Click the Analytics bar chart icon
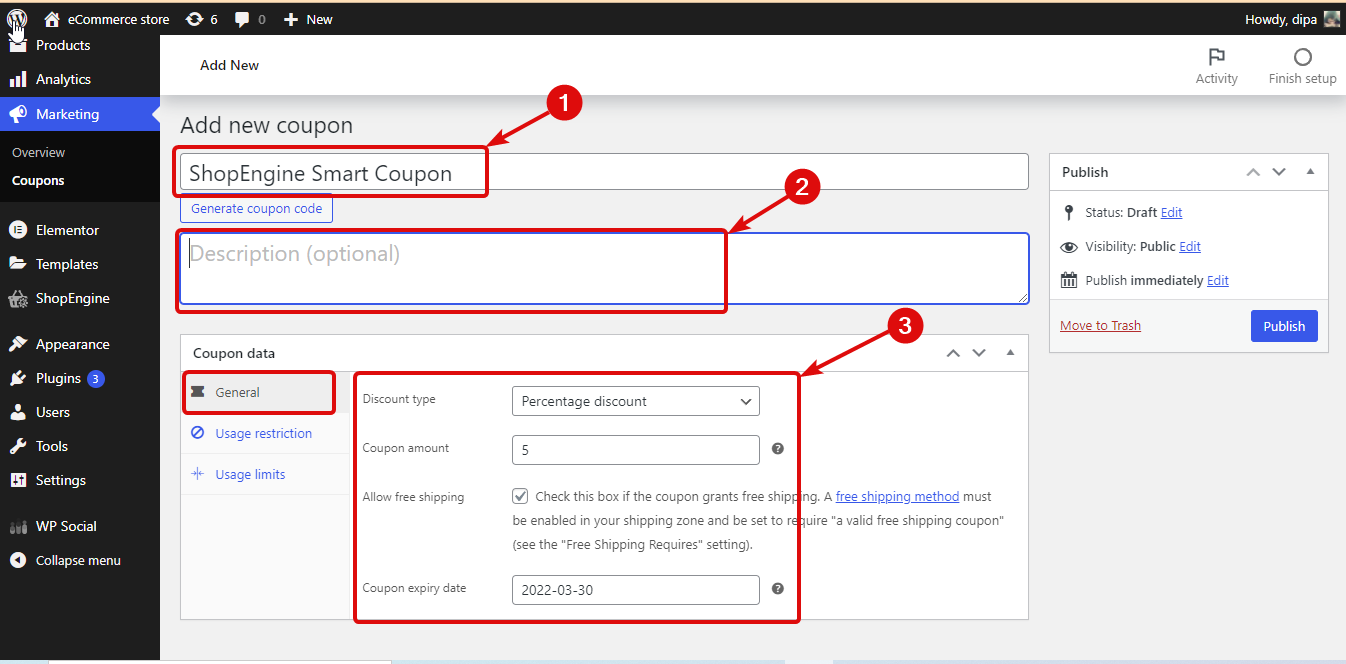Viewport: 1346px width, 664px height. coord(18,79)
